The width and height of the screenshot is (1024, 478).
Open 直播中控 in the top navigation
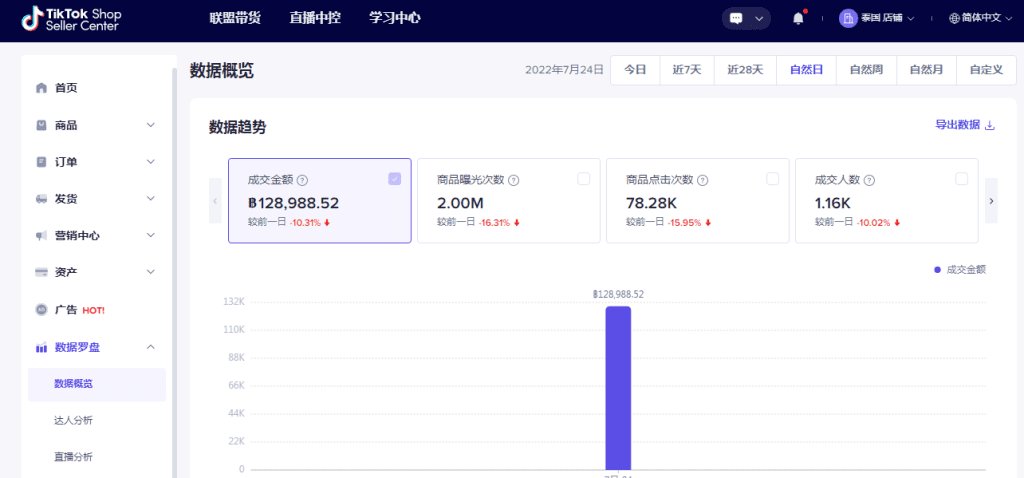tap(315, 18)
